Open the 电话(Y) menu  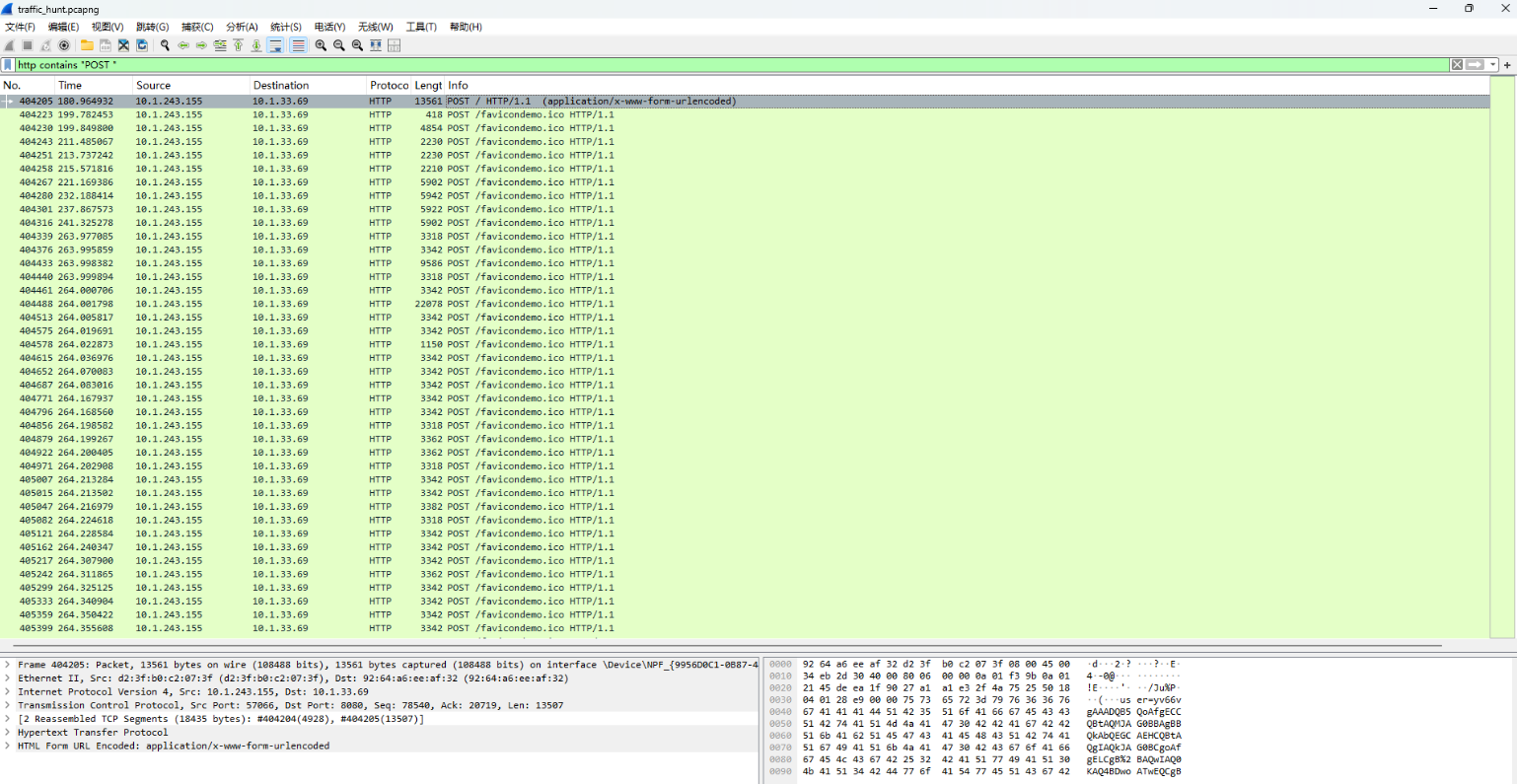click(x=329, y=27)
